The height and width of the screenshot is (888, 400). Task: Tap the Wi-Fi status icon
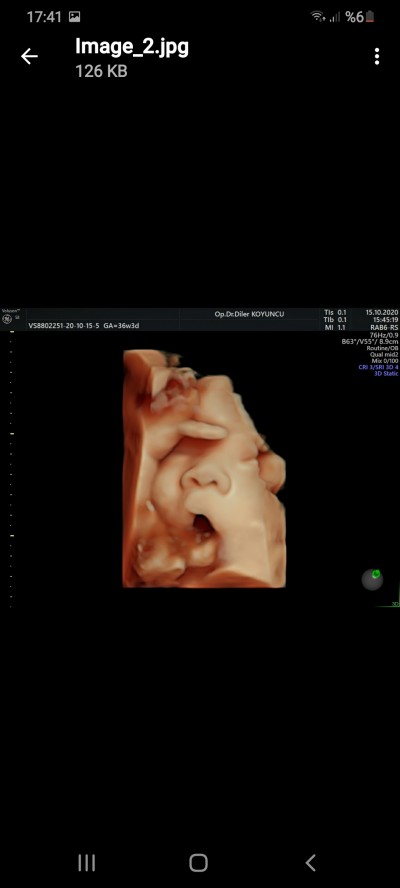(318, 17)
